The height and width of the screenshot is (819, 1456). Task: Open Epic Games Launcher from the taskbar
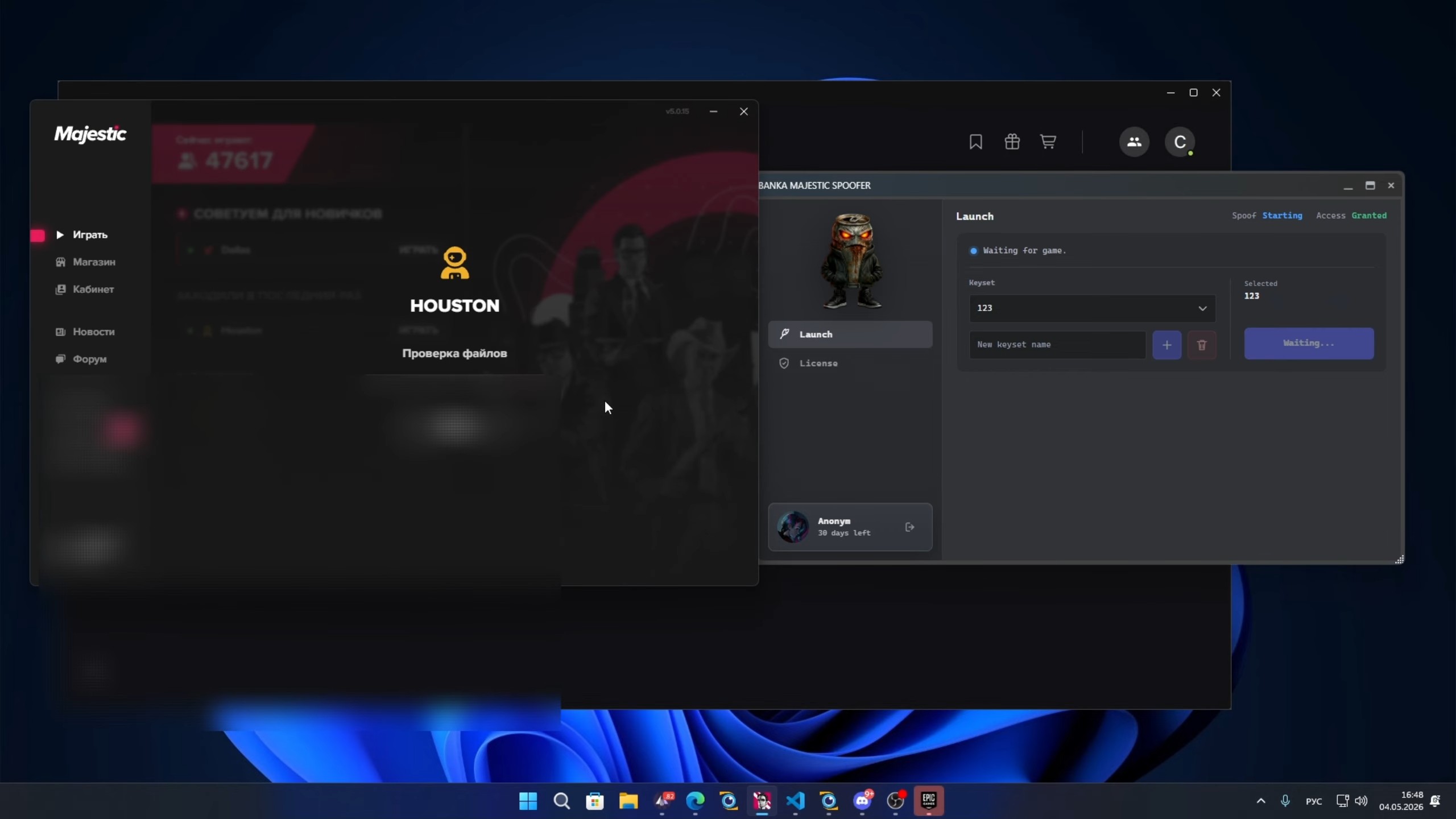pyautogui.click(x=929, y=801)
